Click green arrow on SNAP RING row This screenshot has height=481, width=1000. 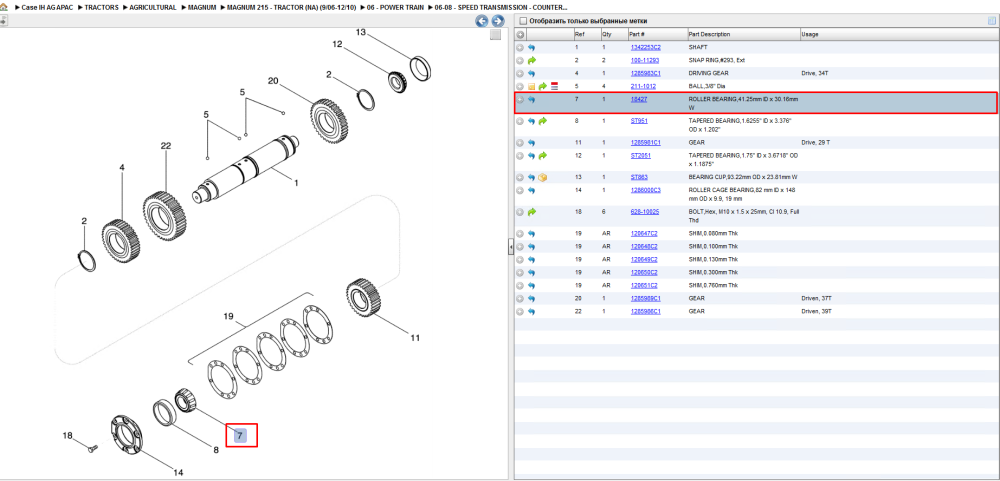click(x=532, y=61)
